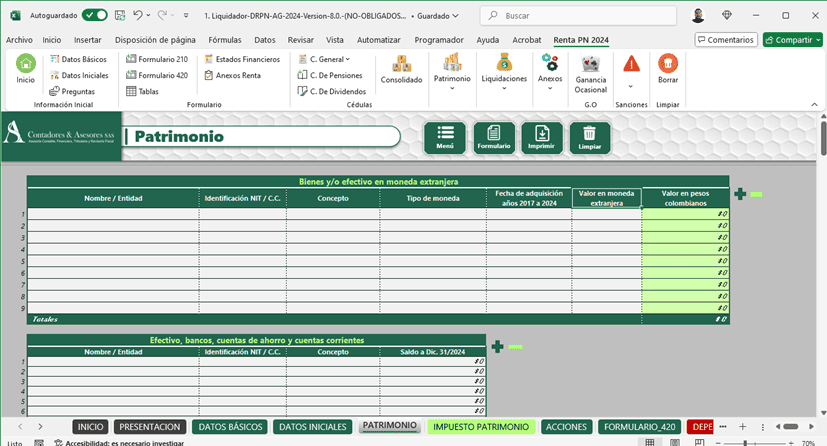
Task: Select first Nombre / Entidad cell in moneda extranjera
Action: click(x=113, y=214)
